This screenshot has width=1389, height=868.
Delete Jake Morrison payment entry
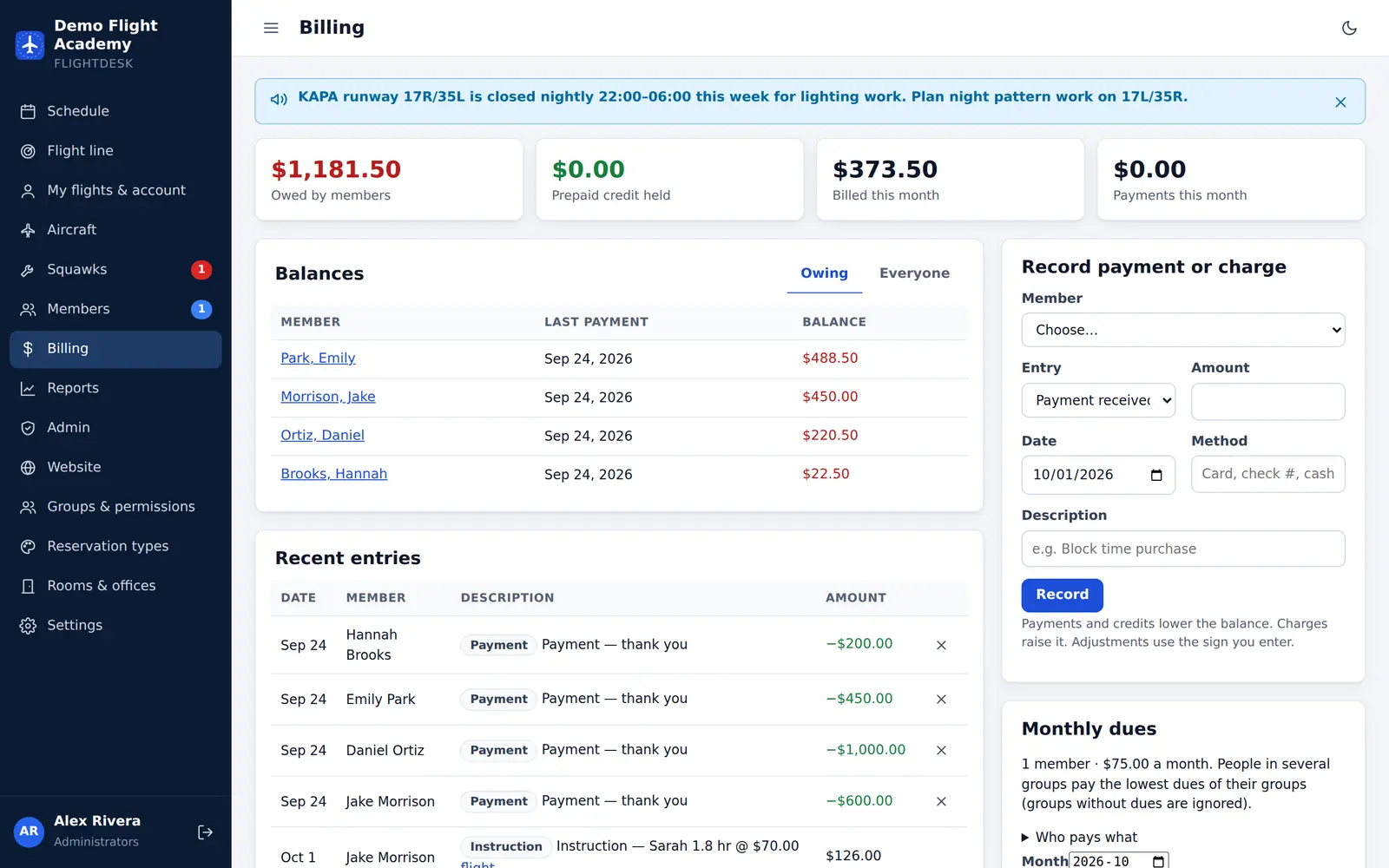941,801
